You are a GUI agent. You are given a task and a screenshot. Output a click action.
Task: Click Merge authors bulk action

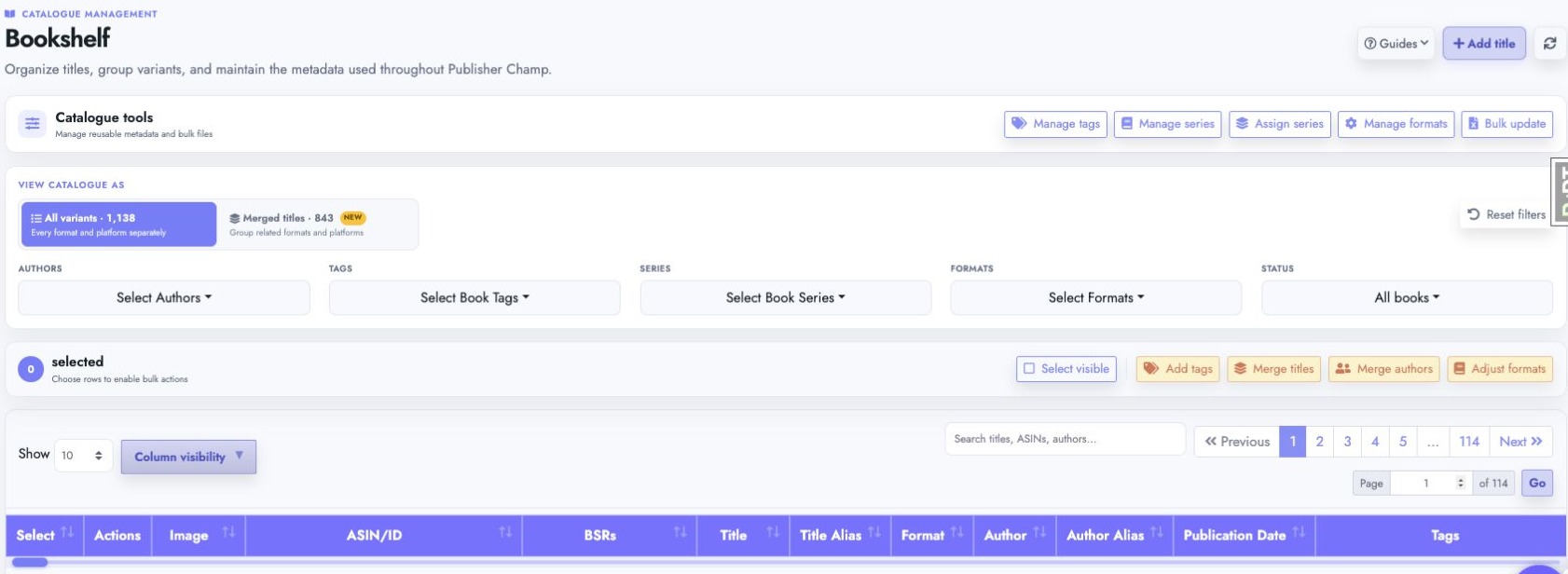(1383, 369)
